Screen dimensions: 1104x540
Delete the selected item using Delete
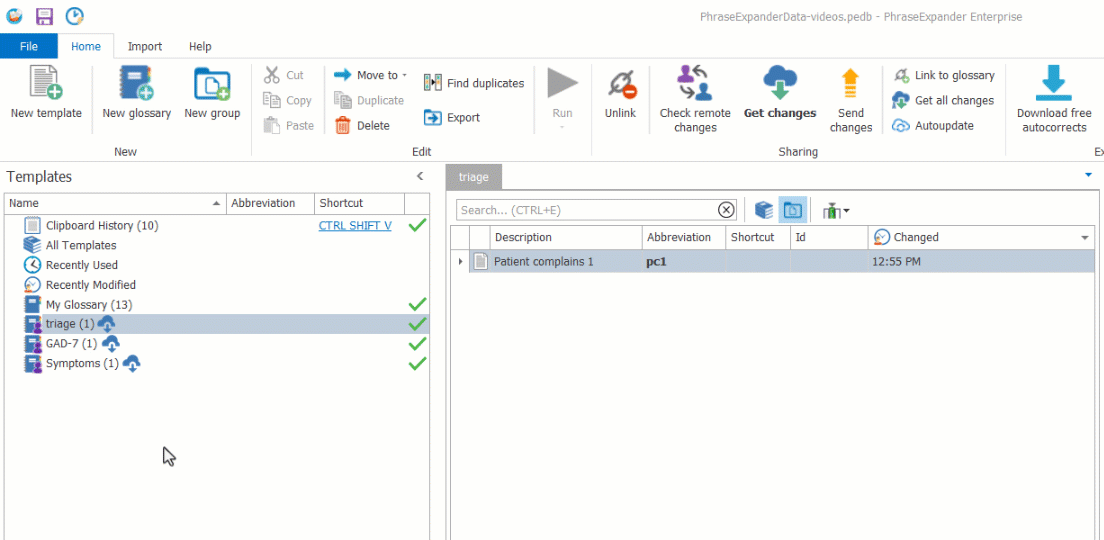(x=362, y=125)
